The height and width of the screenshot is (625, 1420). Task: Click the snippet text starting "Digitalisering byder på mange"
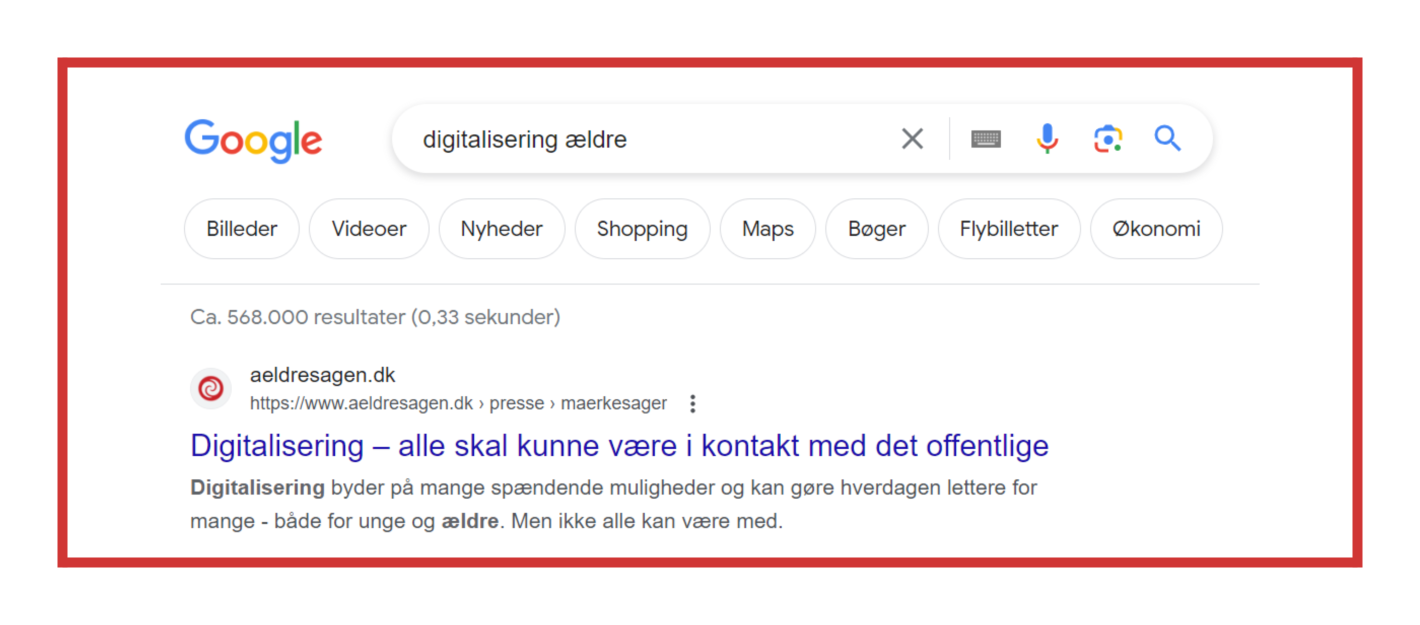tap(614, 505)
